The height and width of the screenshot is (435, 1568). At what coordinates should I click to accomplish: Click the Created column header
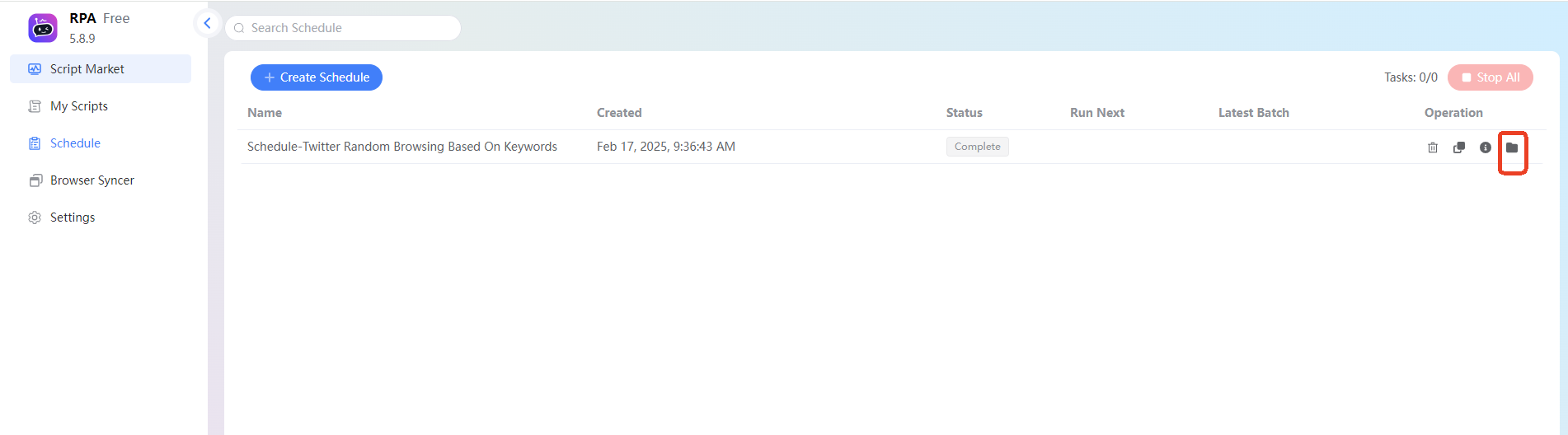tap(619, 113)
